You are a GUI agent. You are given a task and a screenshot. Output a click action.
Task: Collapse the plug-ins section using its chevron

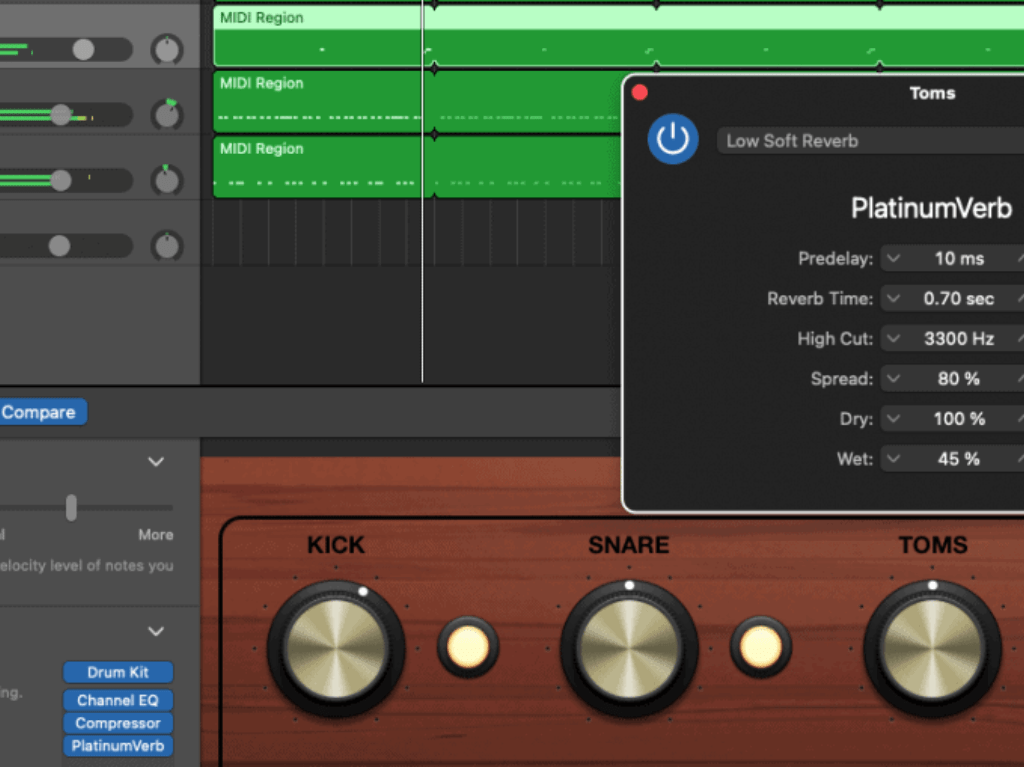coord(156,632)
